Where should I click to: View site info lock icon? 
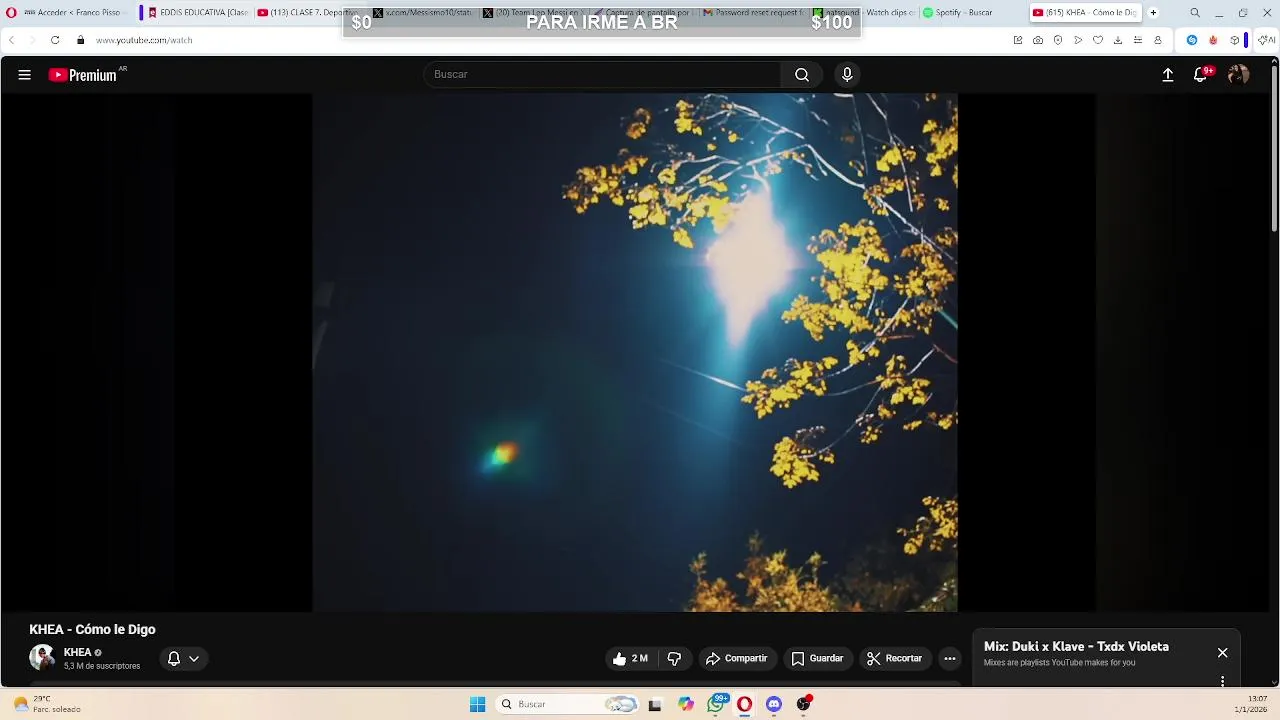[81, 40]
